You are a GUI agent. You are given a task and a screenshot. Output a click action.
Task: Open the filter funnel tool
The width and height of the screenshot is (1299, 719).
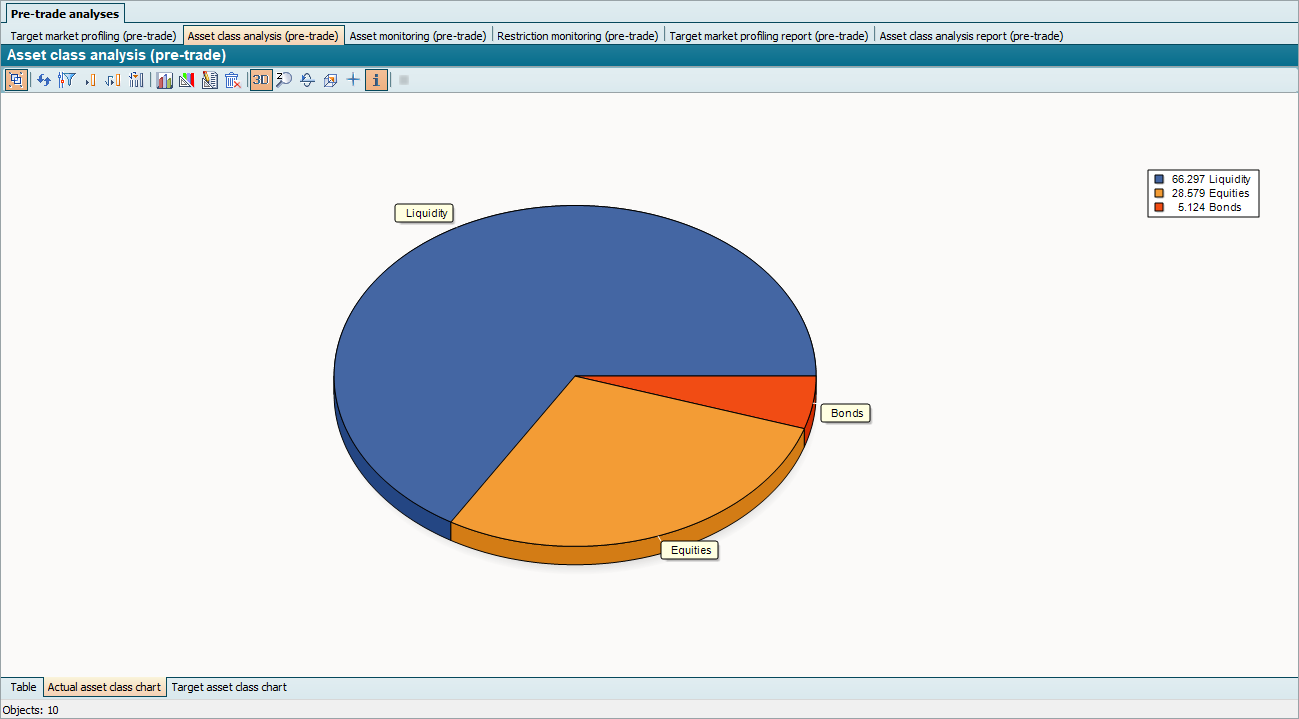pos(67,80)
